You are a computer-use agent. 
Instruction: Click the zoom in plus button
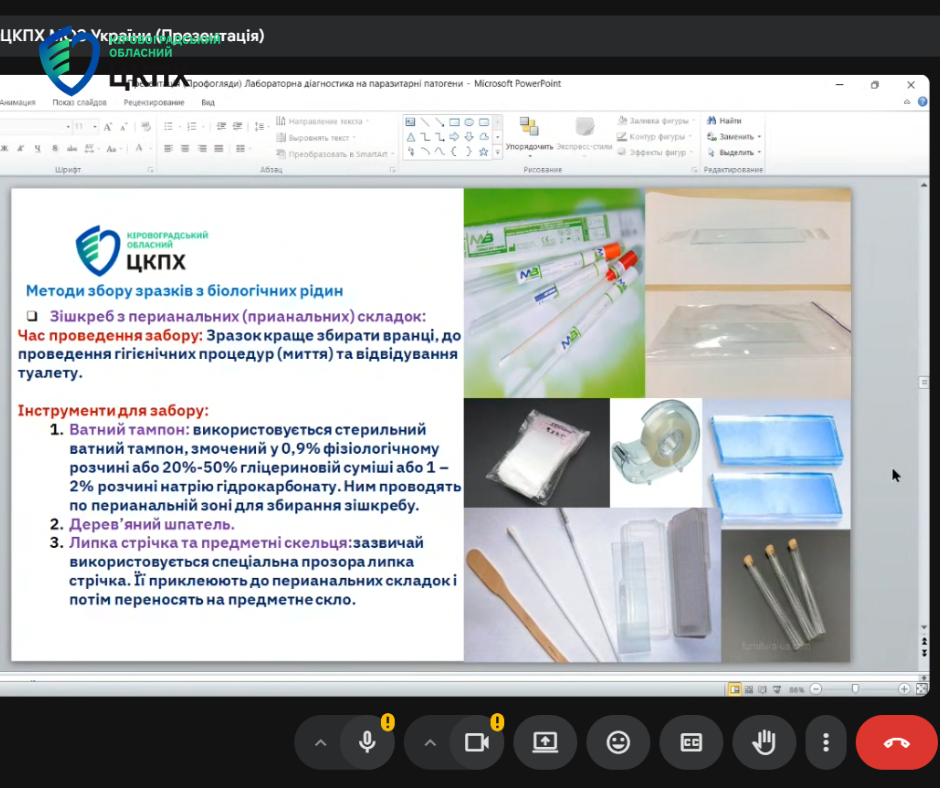tap(904, 689)
